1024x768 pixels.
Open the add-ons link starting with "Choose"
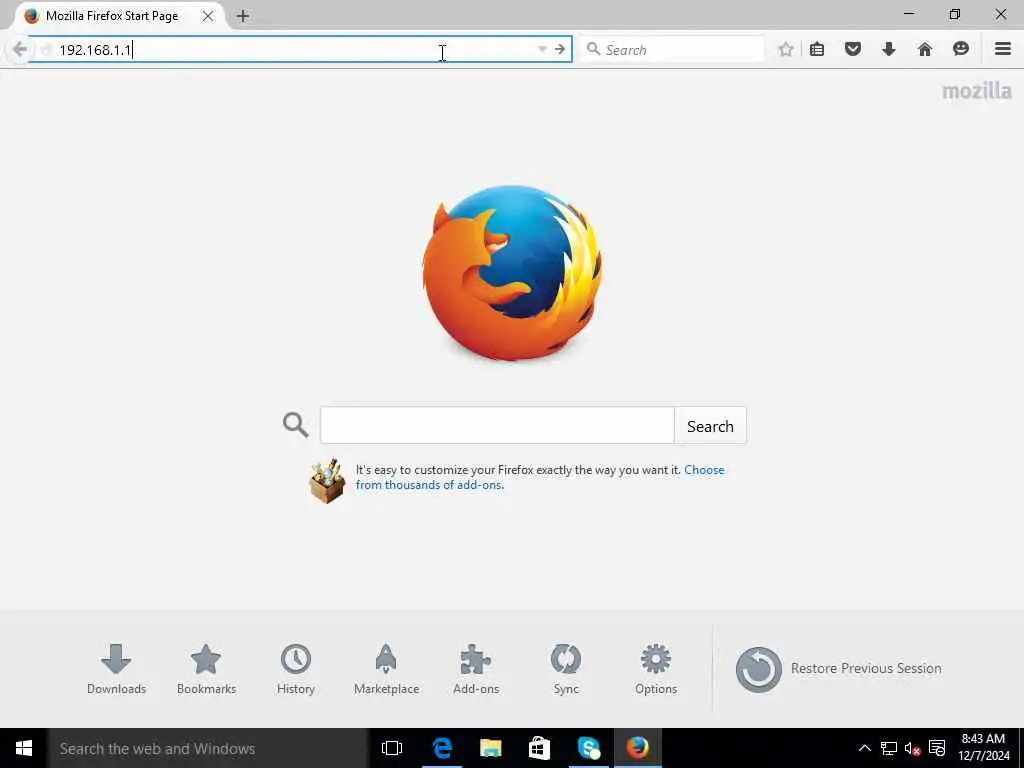[x=540, y=477]
